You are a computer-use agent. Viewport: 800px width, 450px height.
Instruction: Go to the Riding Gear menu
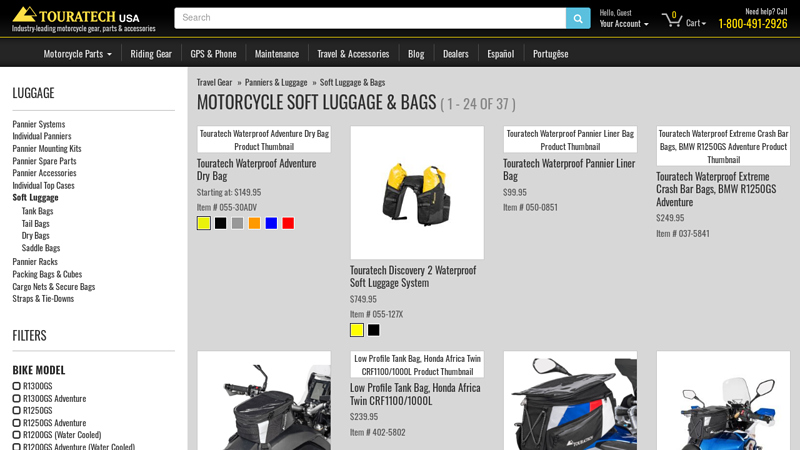click(x=151, y=54)
